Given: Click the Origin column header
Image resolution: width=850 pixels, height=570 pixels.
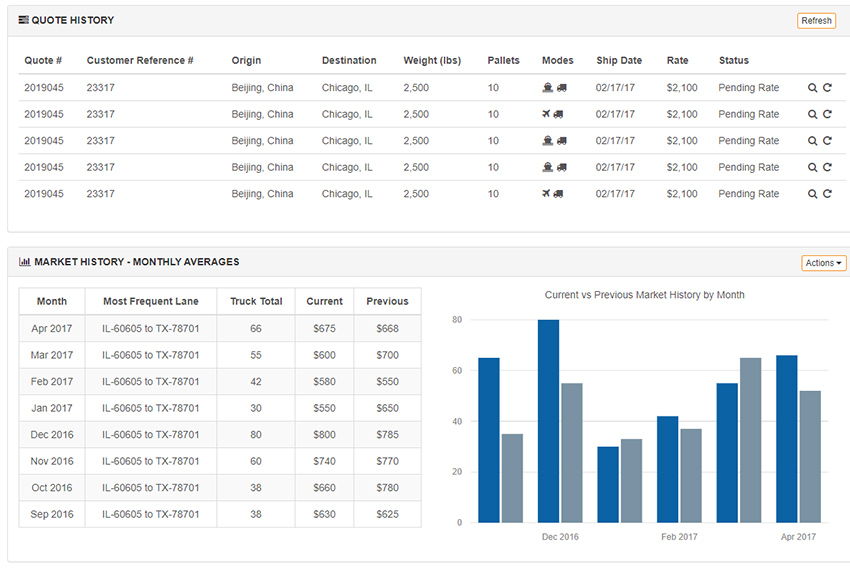Looking at the screenshot, I should click(x=246, y=60).
